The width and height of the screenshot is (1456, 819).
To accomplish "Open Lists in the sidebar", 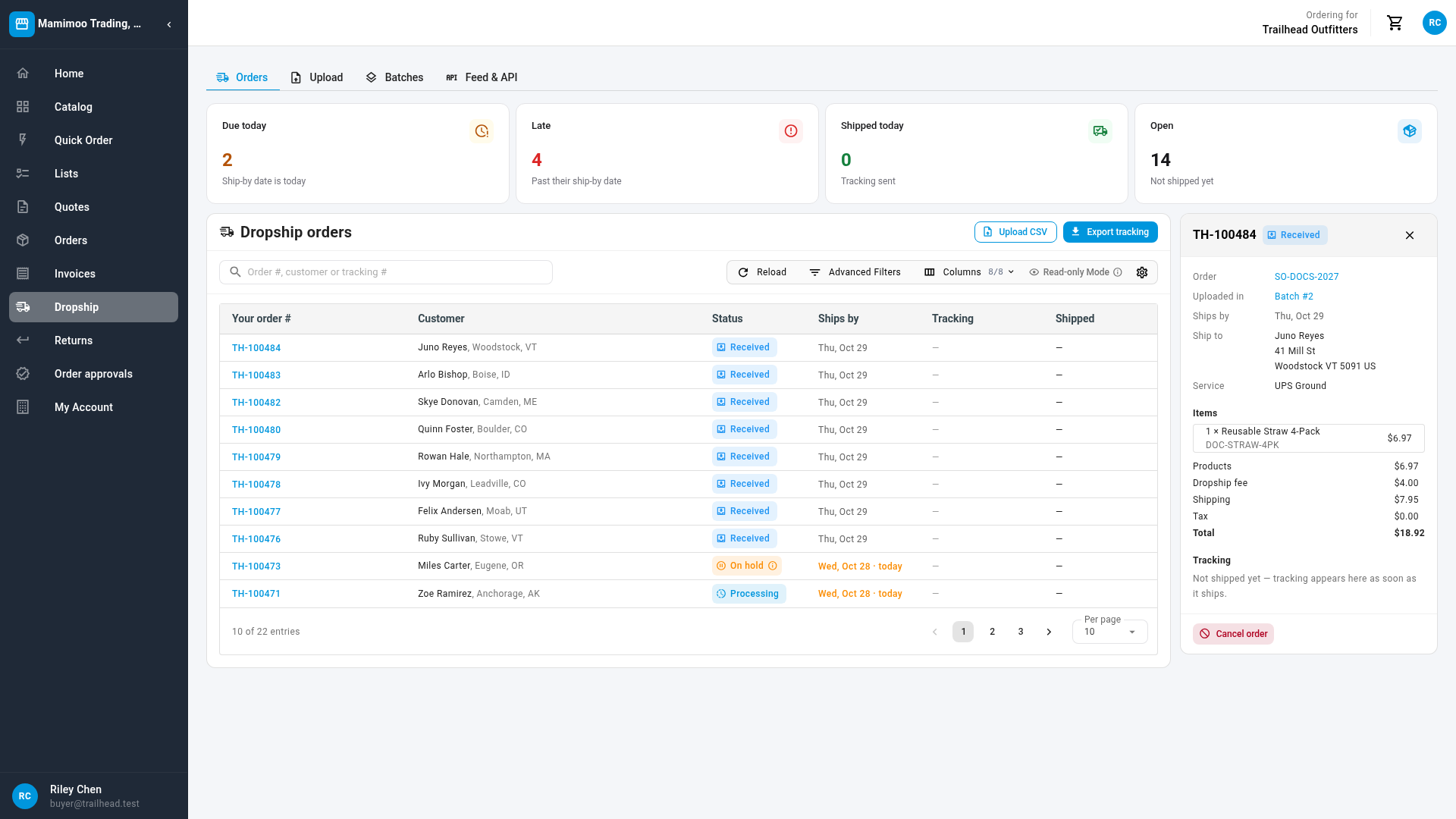I will pyautogui.click(x=93, y=174).
